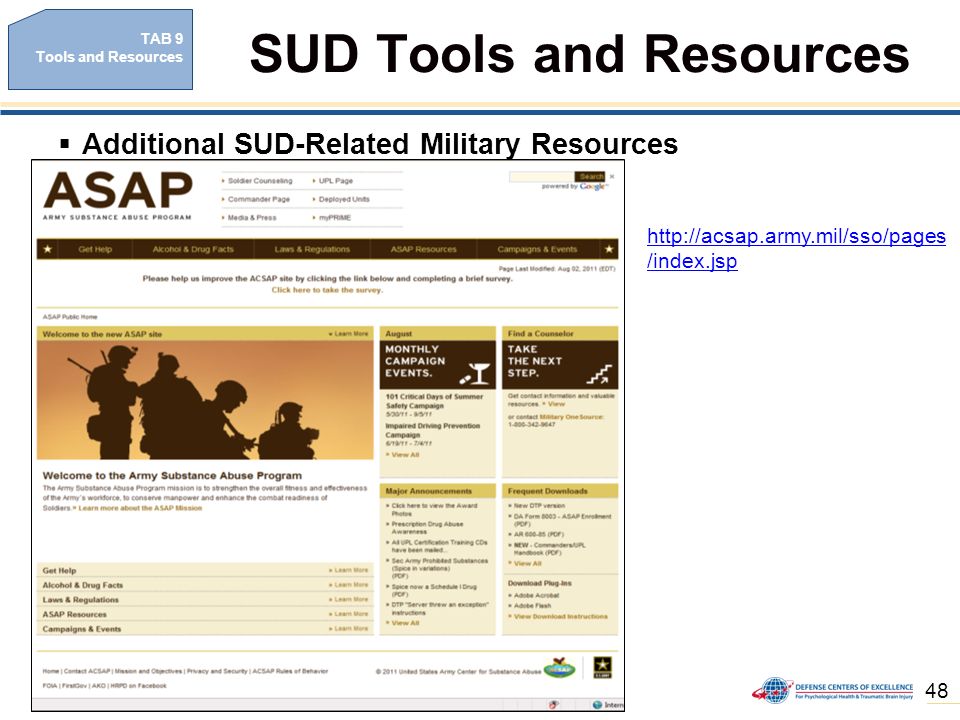Open the Military One Source link

tap(571, 417)
